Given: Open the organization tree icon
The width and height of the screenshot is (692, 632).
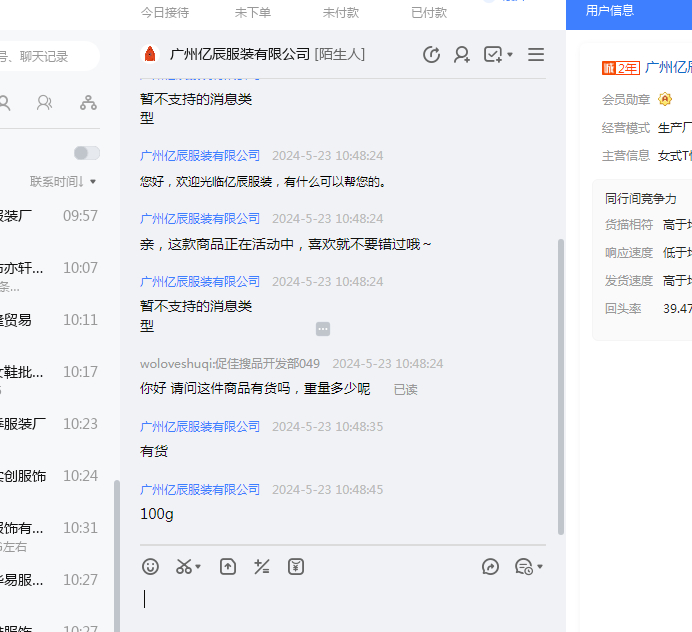Looking at the screenshot, I should (89, 102).
